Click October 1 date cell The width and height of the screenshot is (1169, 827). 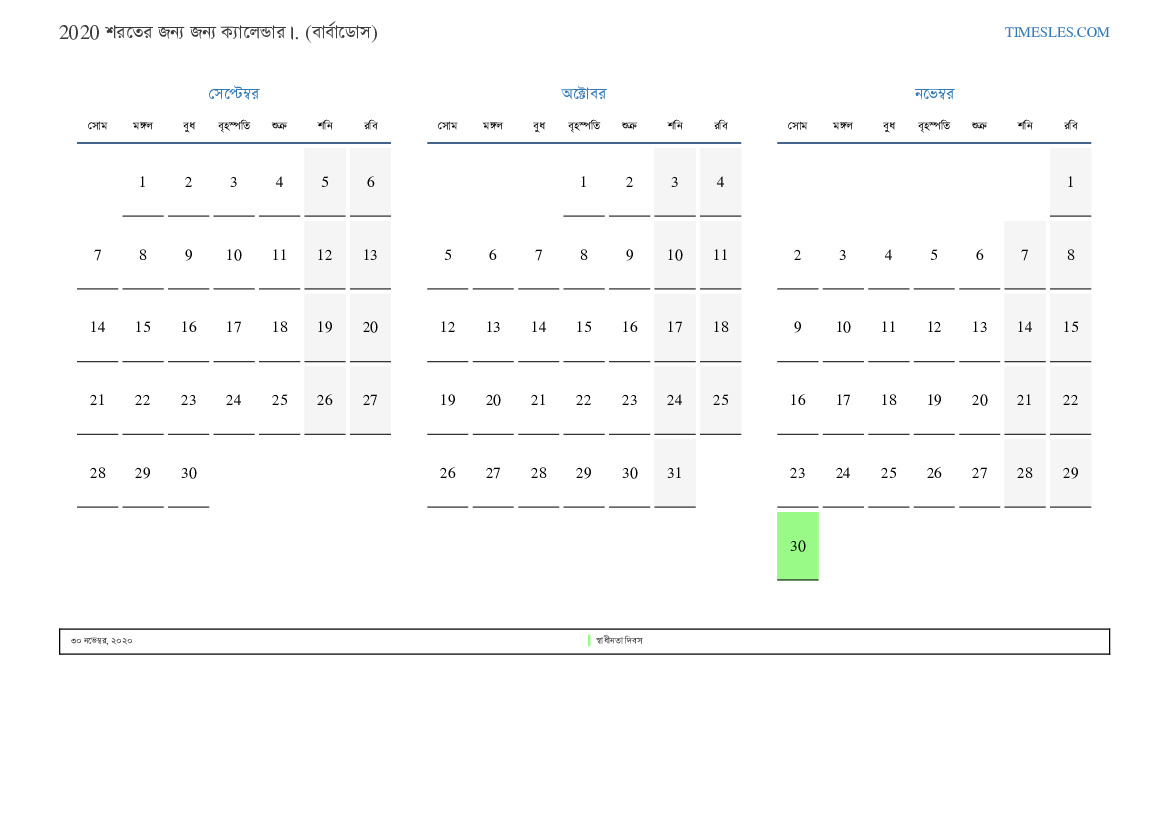pyautogui.click(x=583, y=182)
